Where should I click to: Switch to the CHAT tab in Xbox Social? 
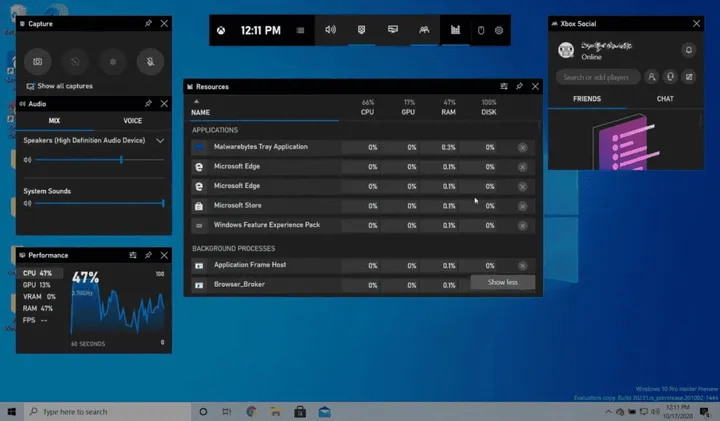[664, 99]
